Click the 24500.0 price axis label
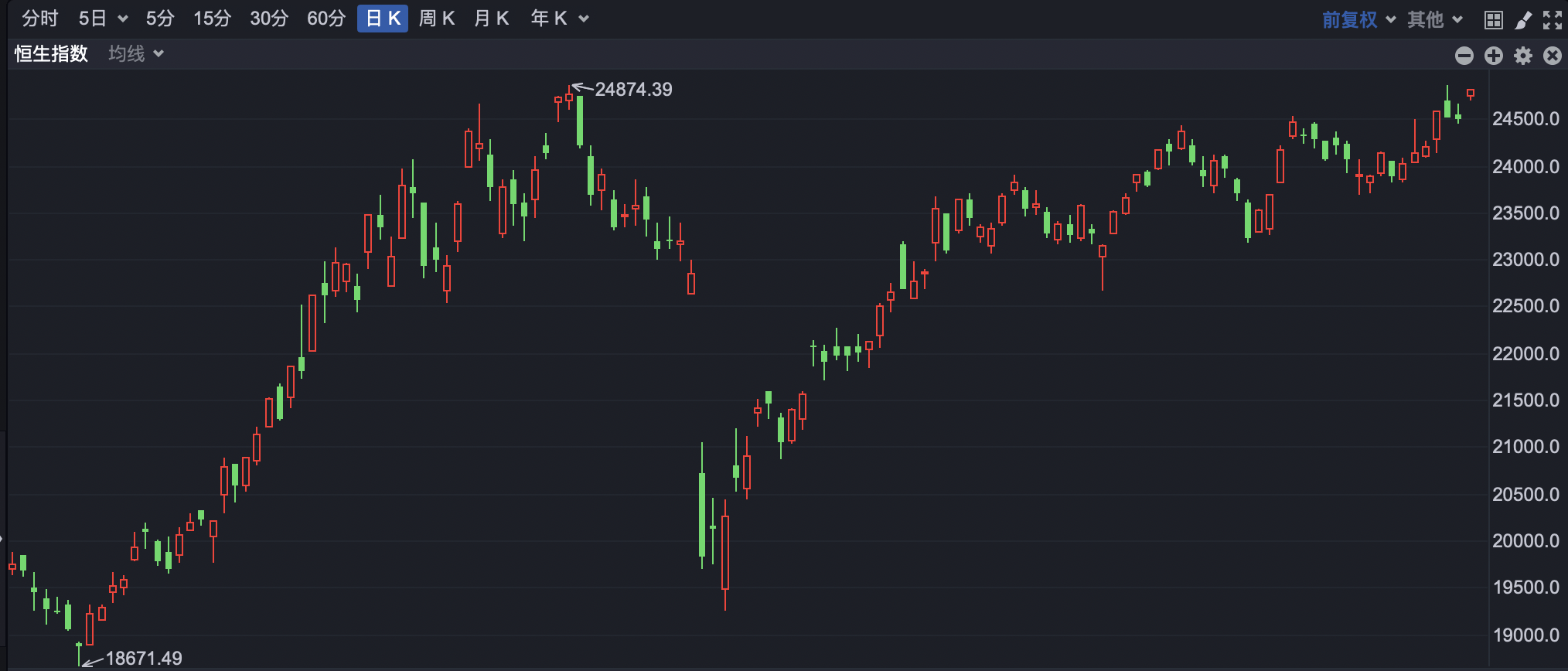1568x671 pixels. coord(1525,119)
